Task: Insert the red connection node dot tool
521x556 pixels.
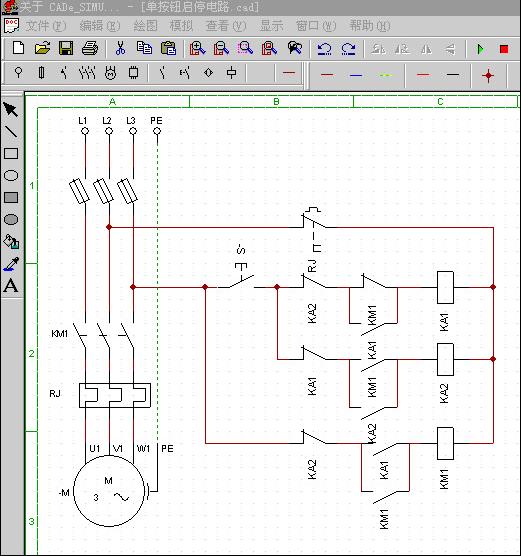Action: click(x=488, y=76)
